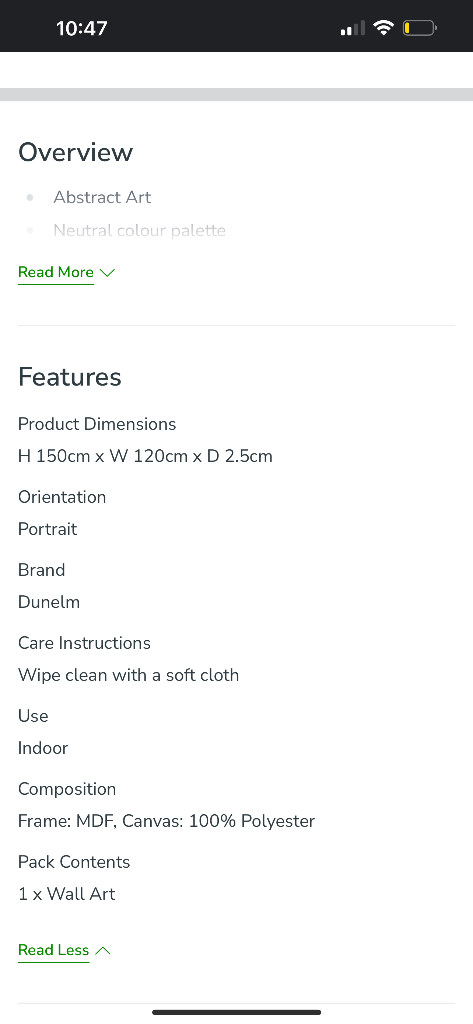Tap the battery indicator icon

[x=419, y=28]
